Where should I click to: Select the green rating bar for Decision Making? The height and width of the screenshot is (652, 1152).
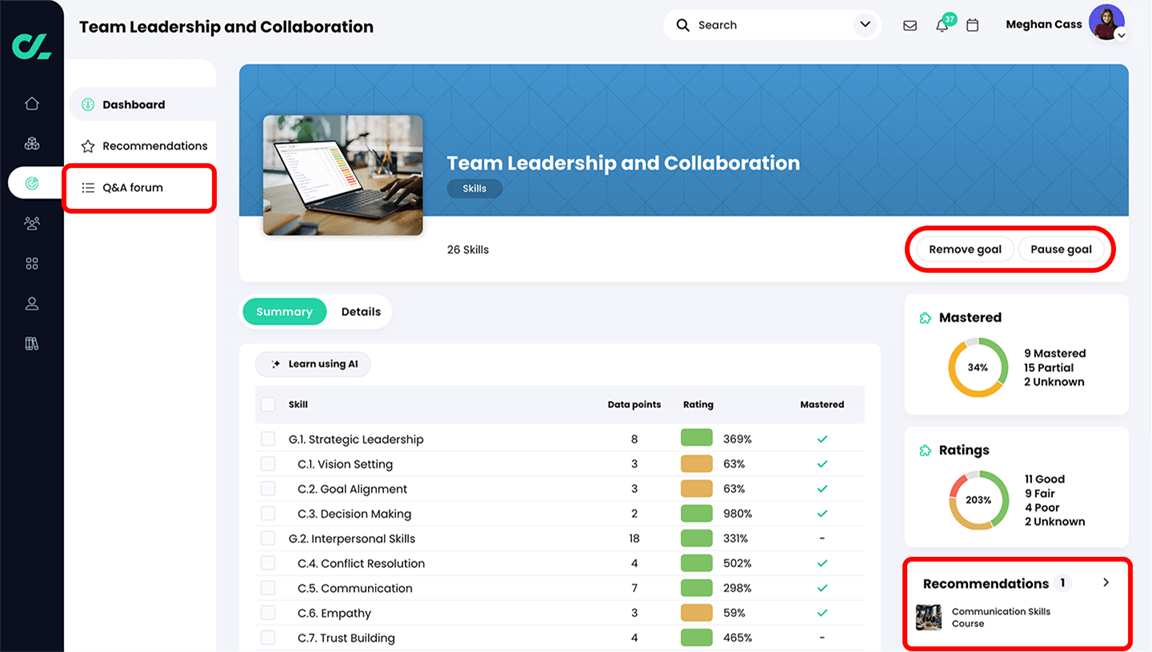point(697,513)
